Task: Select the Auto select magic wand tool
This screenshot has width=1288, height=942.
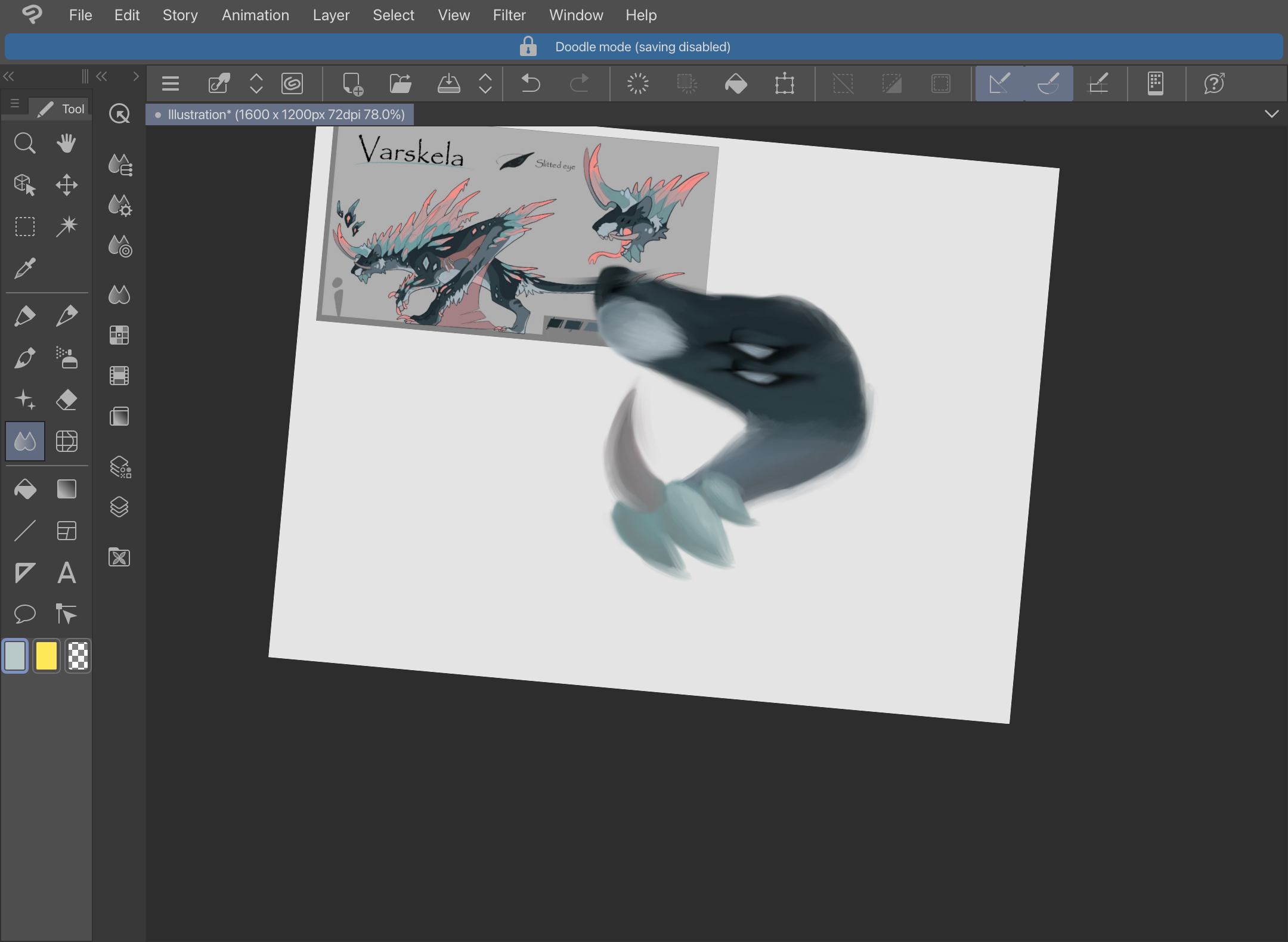Action: click(x=66, y=226)
